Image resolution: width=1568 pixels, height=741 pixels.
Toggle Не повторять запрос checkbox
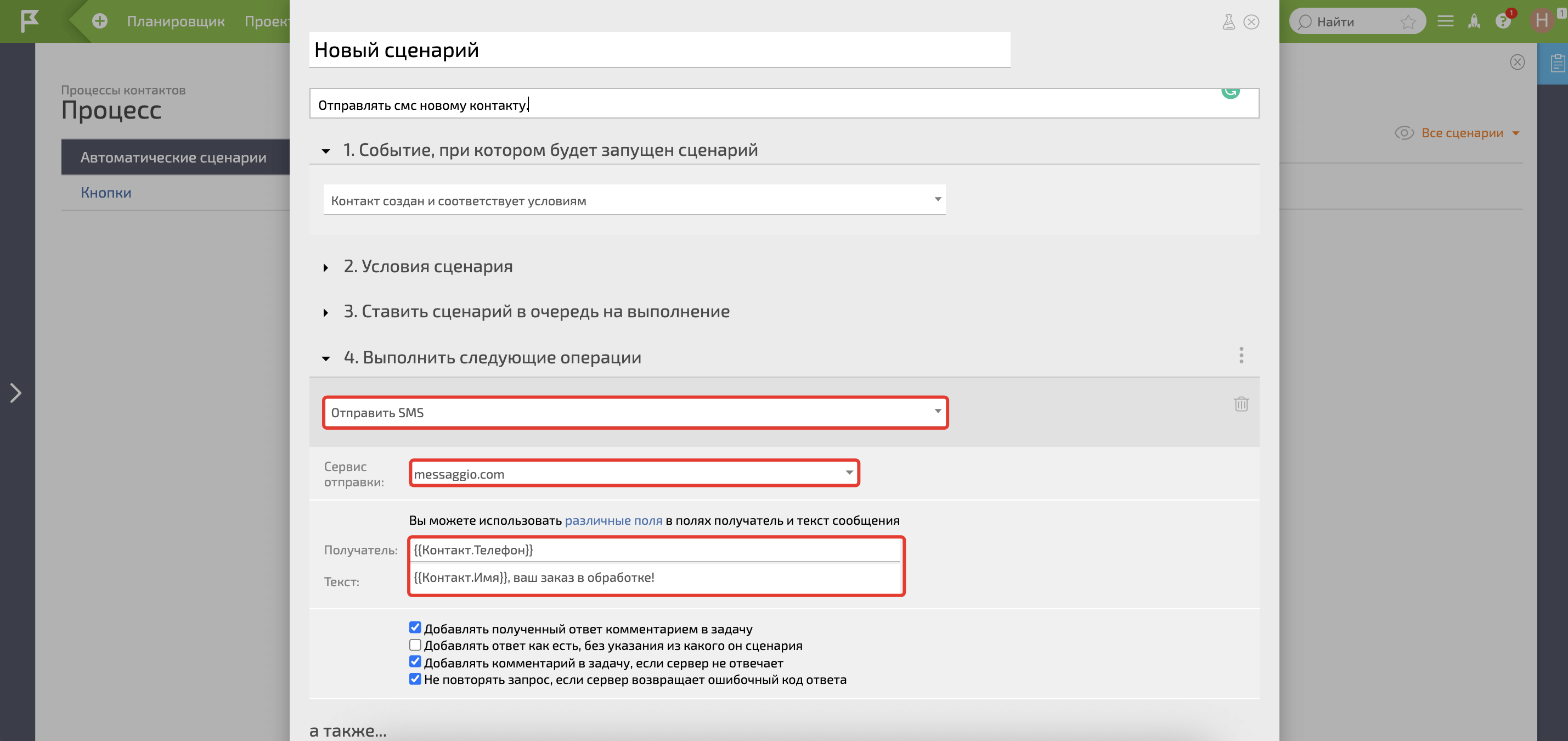tap(415, 678)
